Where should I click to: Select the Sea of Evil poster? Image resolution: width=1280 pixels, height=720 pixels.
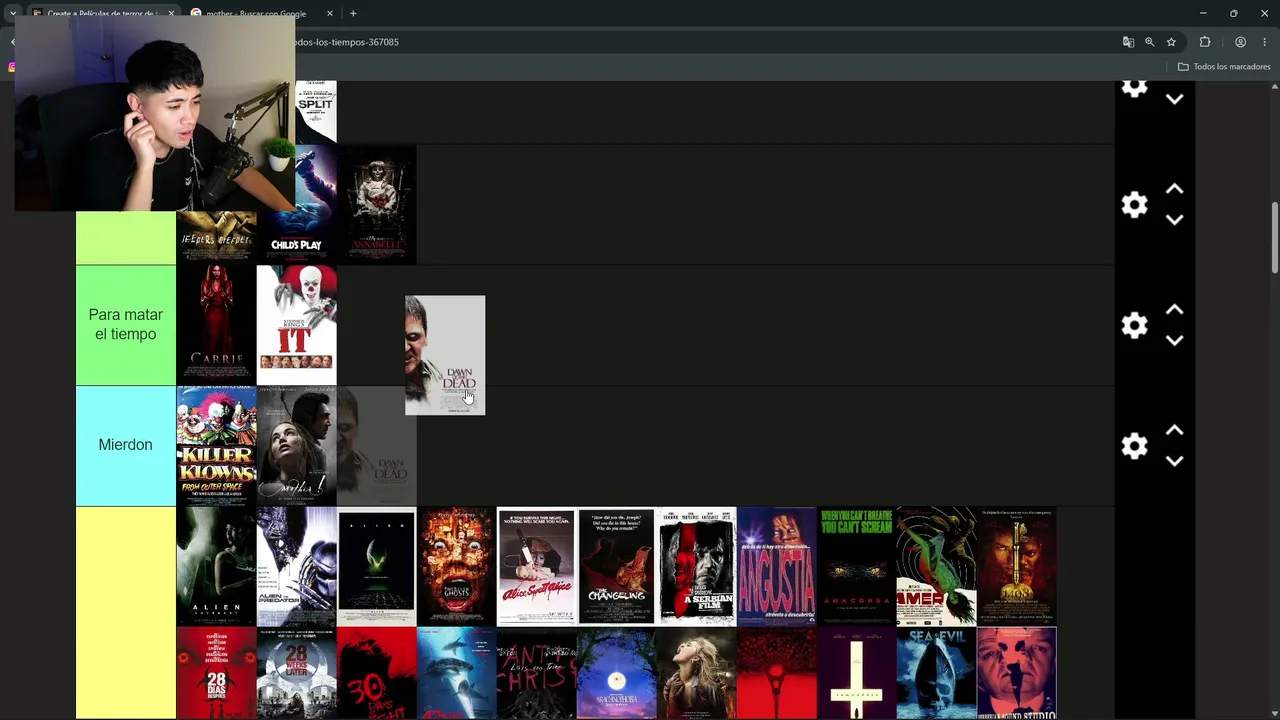coord(937,673)
